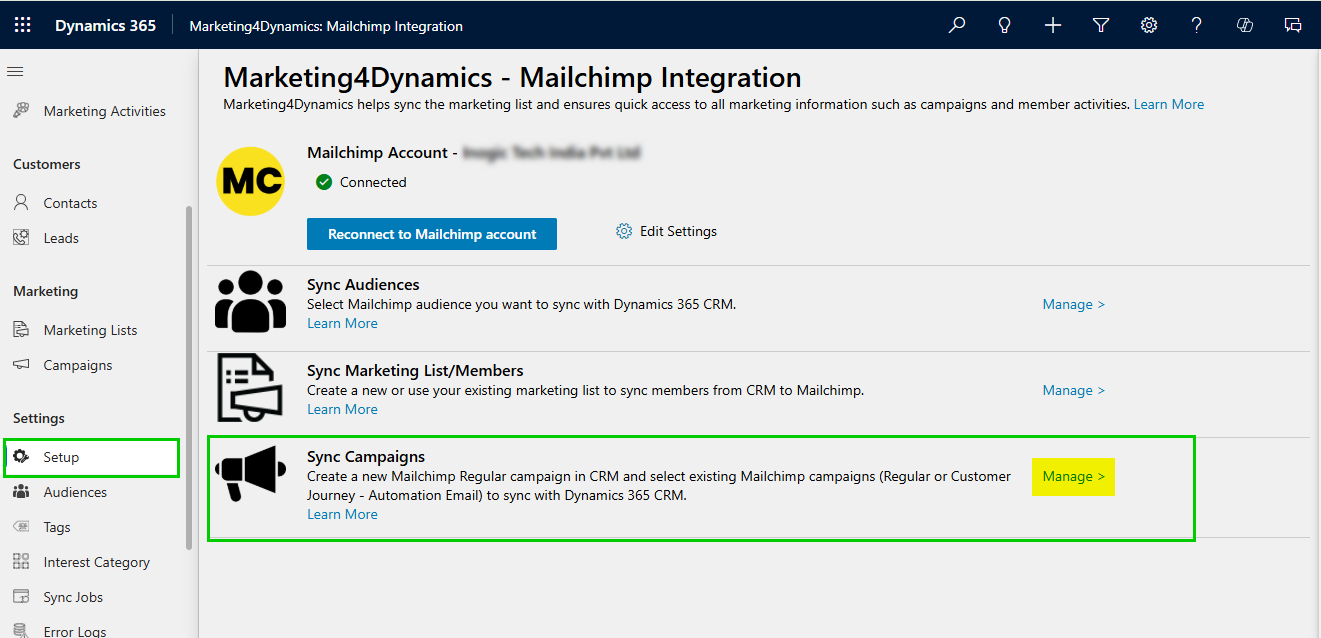Open quick create using the plus icon
Viewport: 1321px width, 638px height.
click(x=1052, y=24)
